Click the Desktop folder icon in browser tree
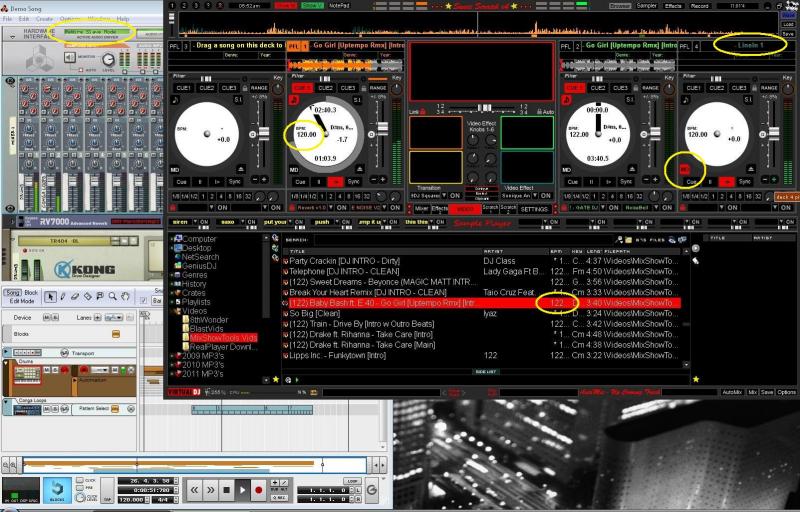The height and width of the screenshot is (512, 800). pos(176,248)
